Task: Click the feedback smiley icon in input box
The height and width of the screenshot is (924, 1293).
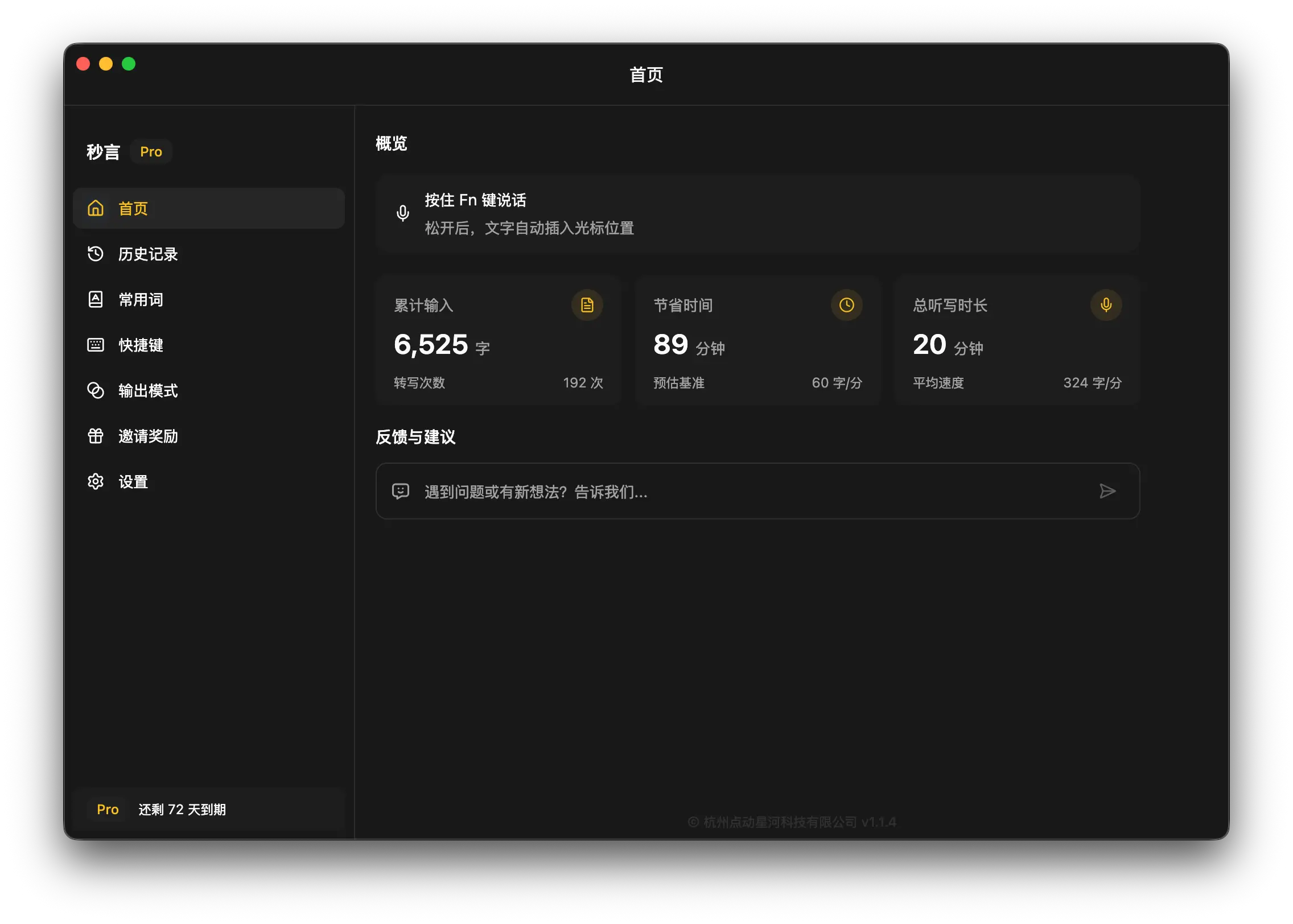Action: (400, 491)
